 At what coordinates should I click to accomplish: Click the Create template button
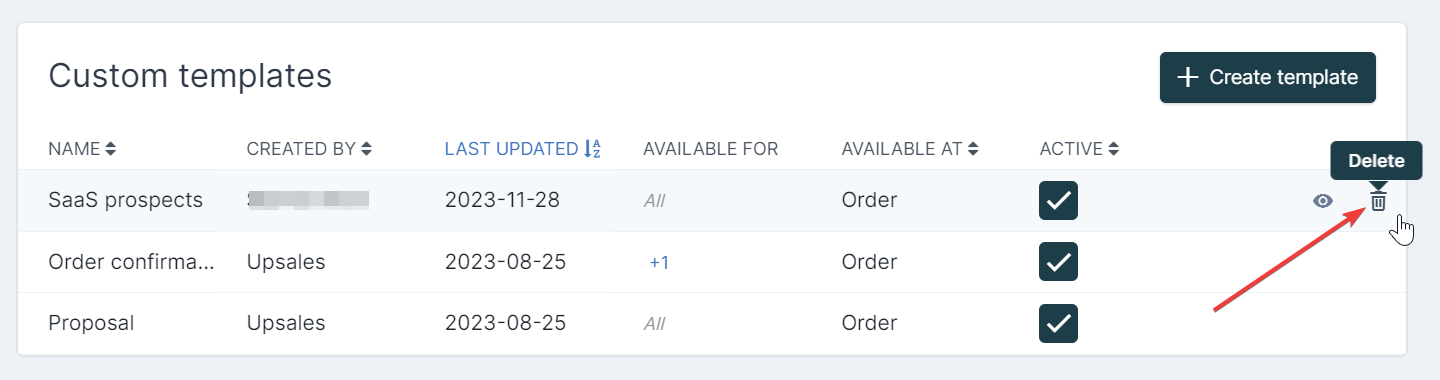tap(1268, 78)
